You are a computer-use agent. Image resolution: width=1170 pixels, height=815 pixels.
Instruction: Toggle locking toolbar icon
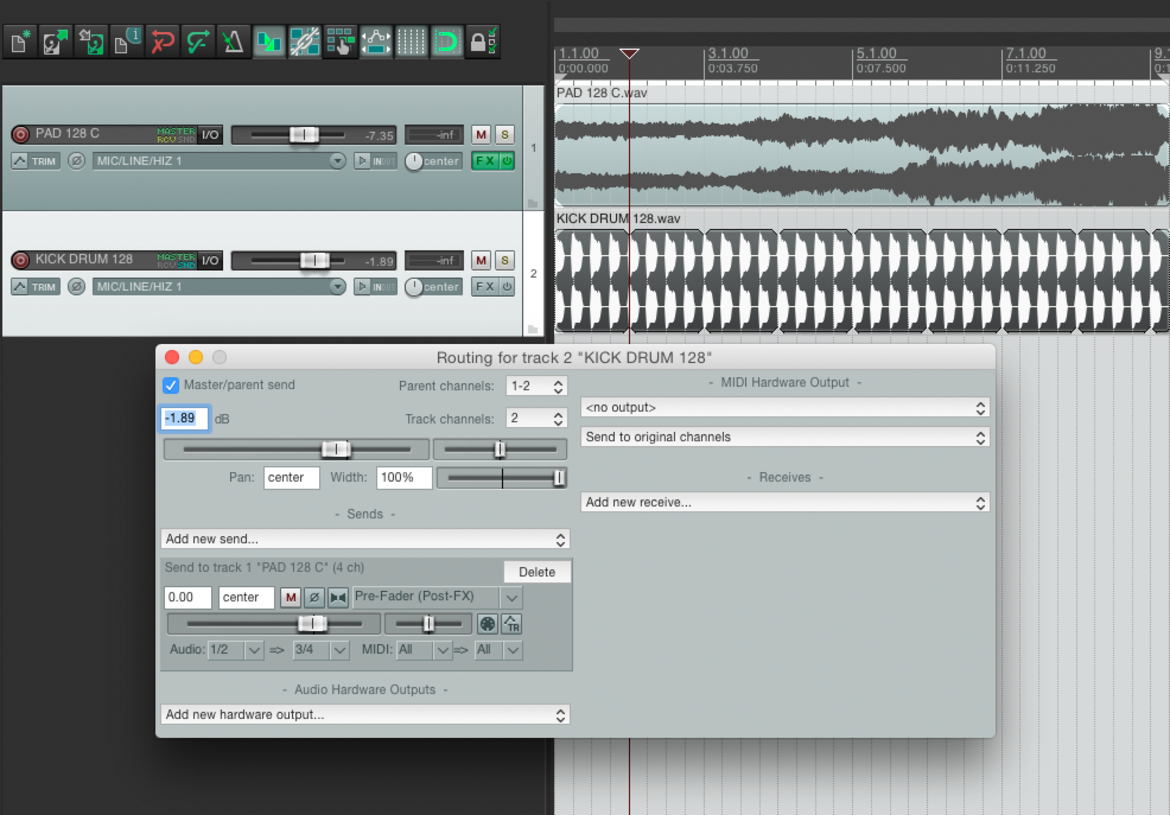coord(483,42)
